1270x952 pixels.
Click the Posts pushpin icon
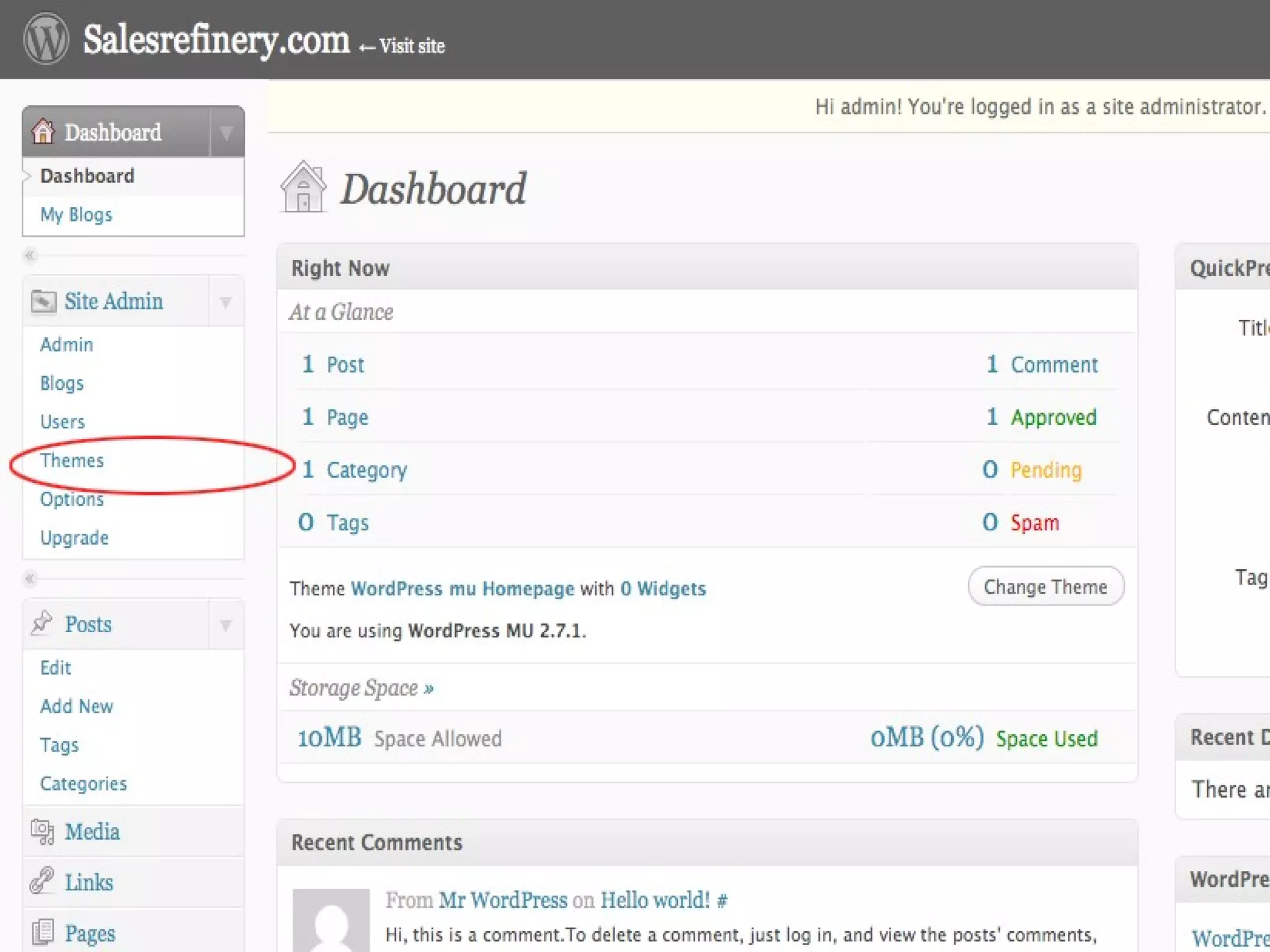42,623
